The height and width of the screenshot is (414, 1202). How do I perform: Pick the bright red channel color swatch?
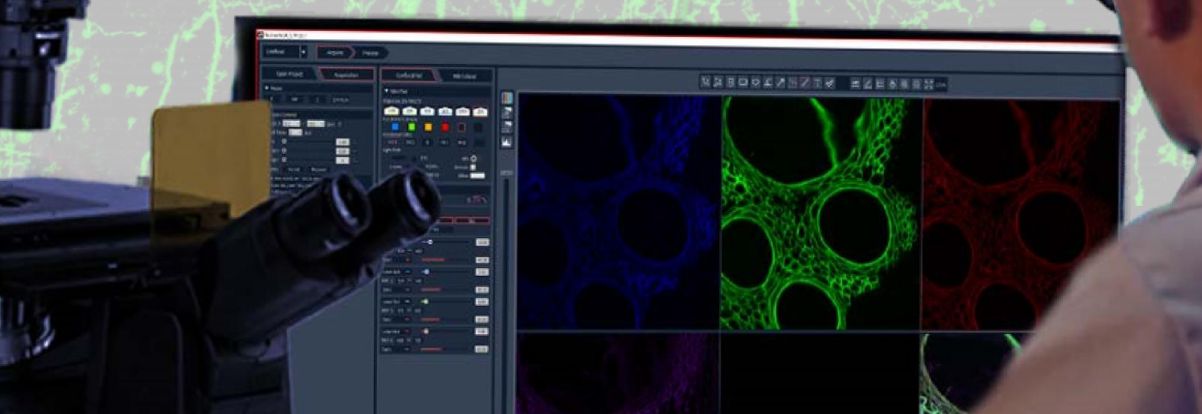(x=445, y=127)
